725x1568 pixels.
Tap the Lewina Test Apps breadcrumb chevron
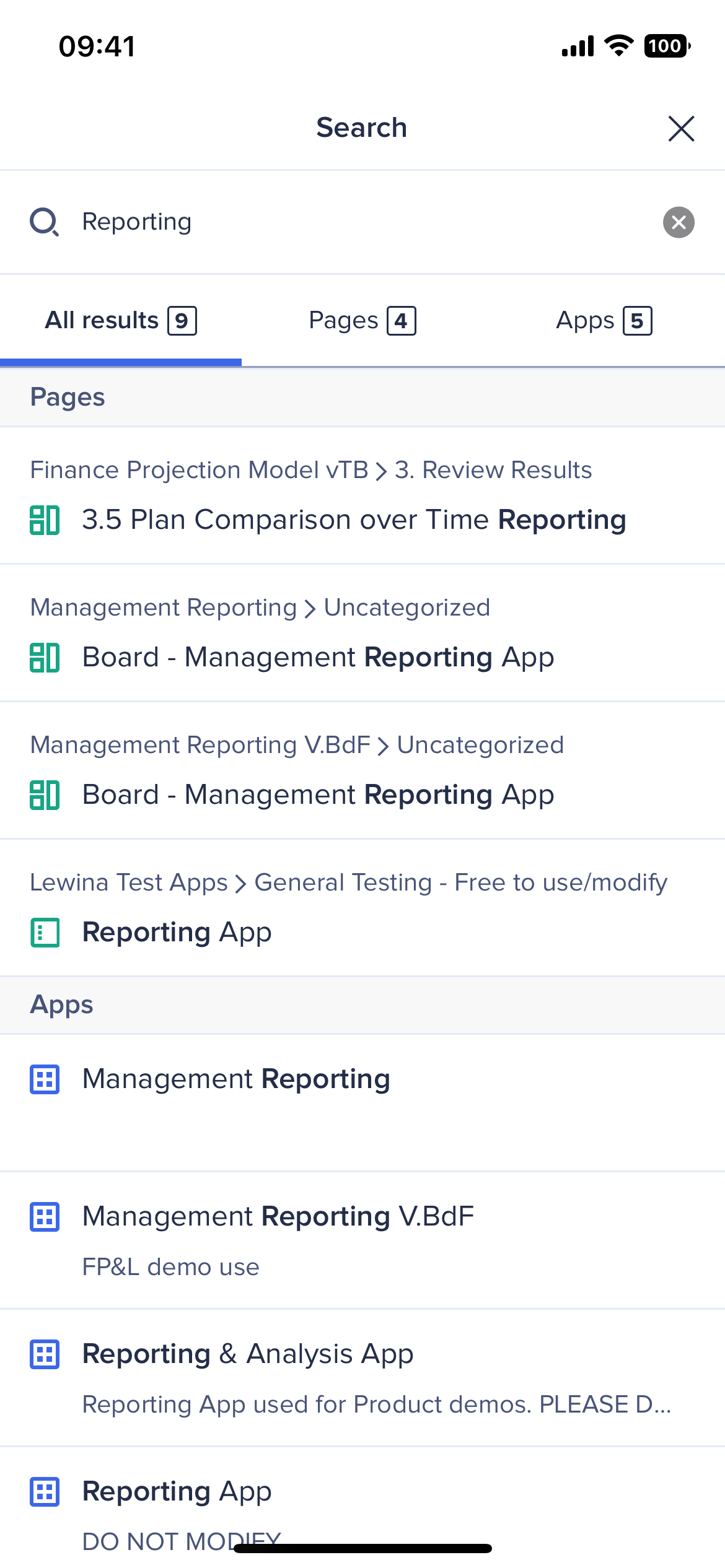click(241, 883)
